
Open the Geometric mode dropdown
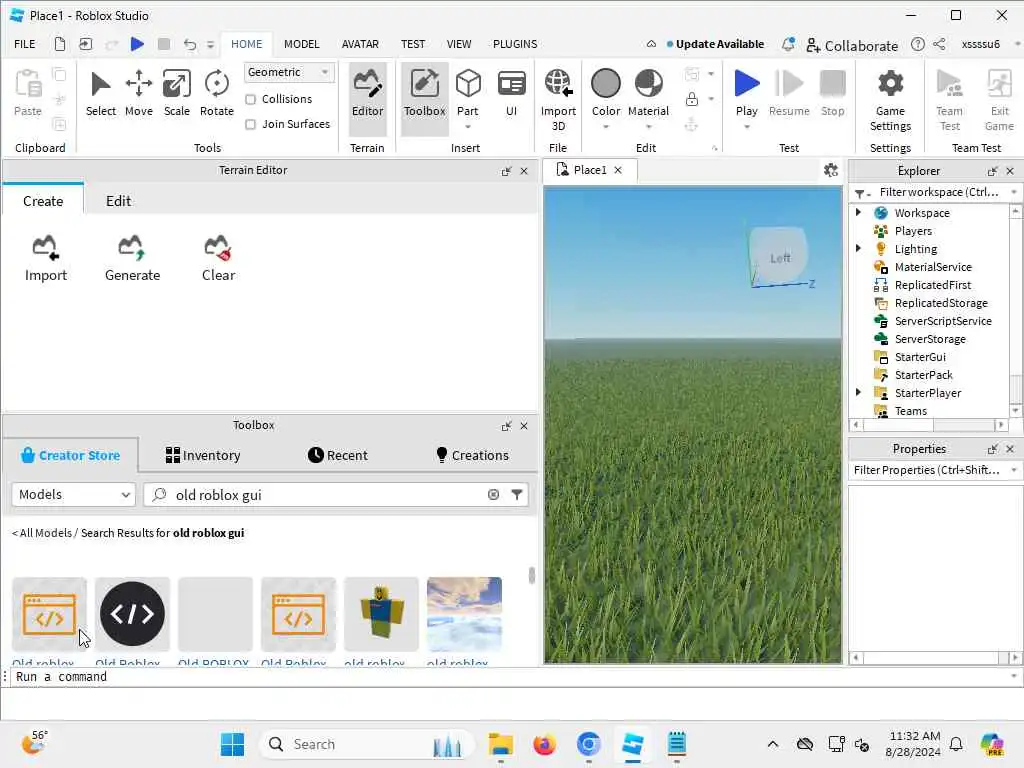click(x=289, y=72)
